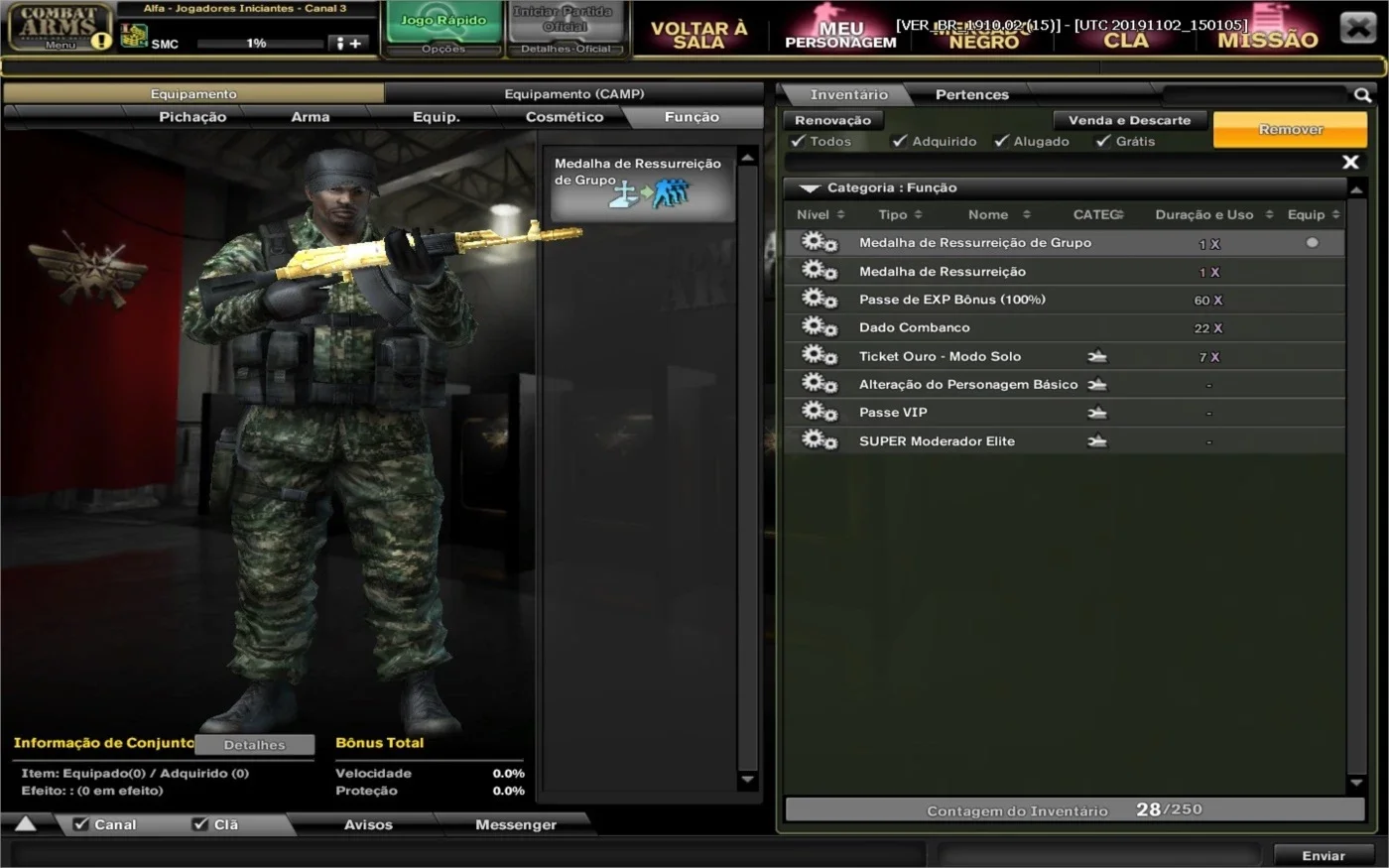
Task: Click gear icon of Medalha de Ressurreição de Grupo
Action: tap(820, 242)
